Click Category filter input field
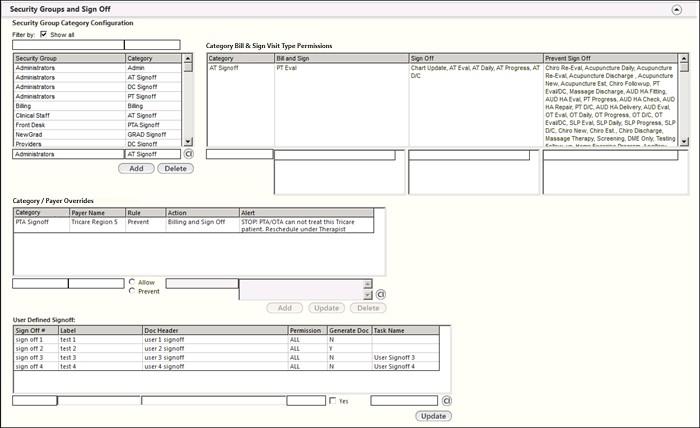Screen dimensions: 700x428 pos(152,45)
